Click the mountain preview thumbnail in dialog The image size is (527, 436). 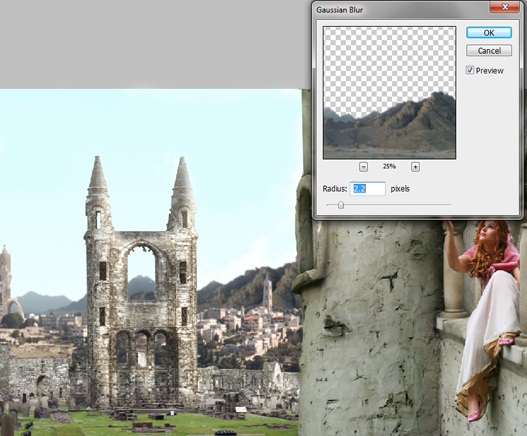(389, 92)
